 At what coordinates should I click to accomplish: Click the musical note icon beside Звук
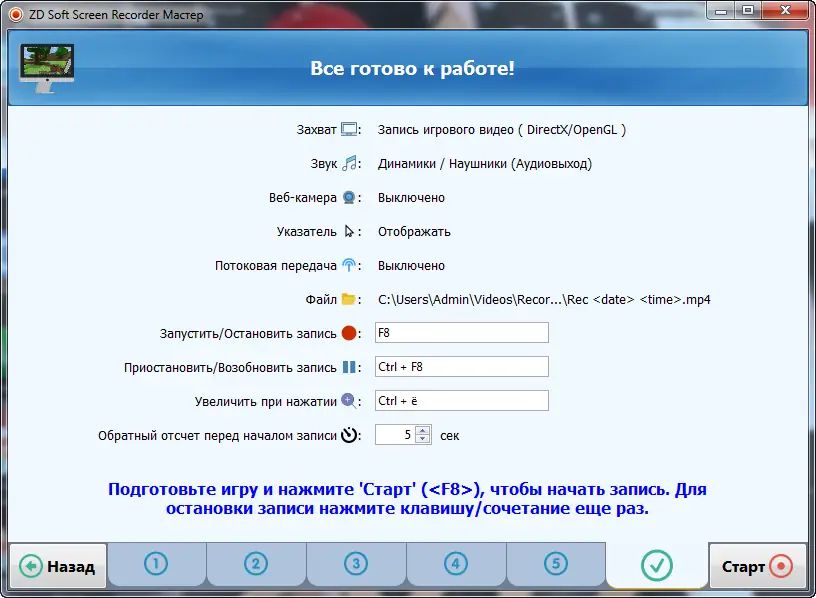click(350, 163)
